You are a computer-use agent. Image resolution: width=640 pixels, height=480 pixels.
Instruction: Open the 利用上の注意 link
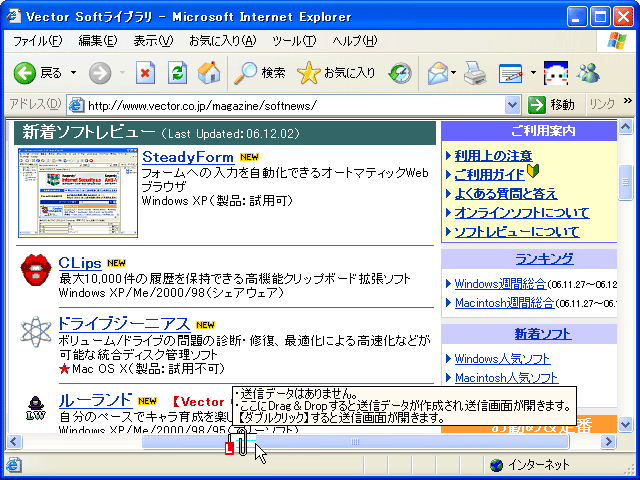(493, 156)
